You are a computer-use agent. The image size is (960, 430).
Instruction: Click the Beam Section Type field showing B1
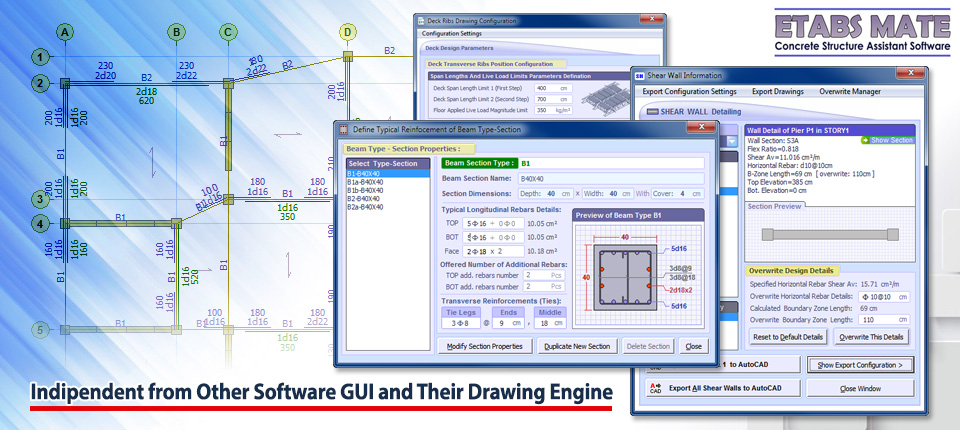611,164
